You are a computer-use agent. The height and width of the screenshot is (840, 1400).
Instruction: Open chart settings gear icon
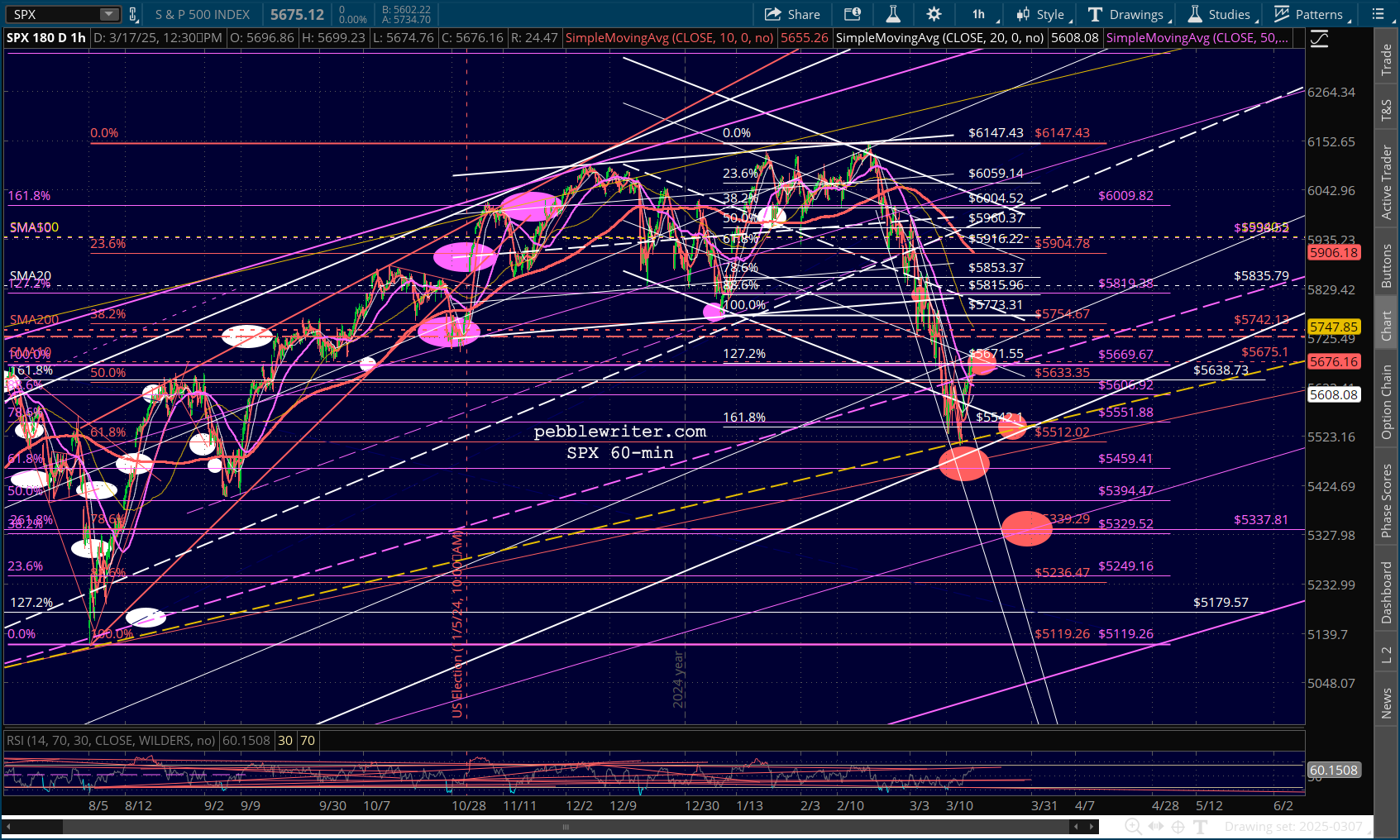pos(934,14)
